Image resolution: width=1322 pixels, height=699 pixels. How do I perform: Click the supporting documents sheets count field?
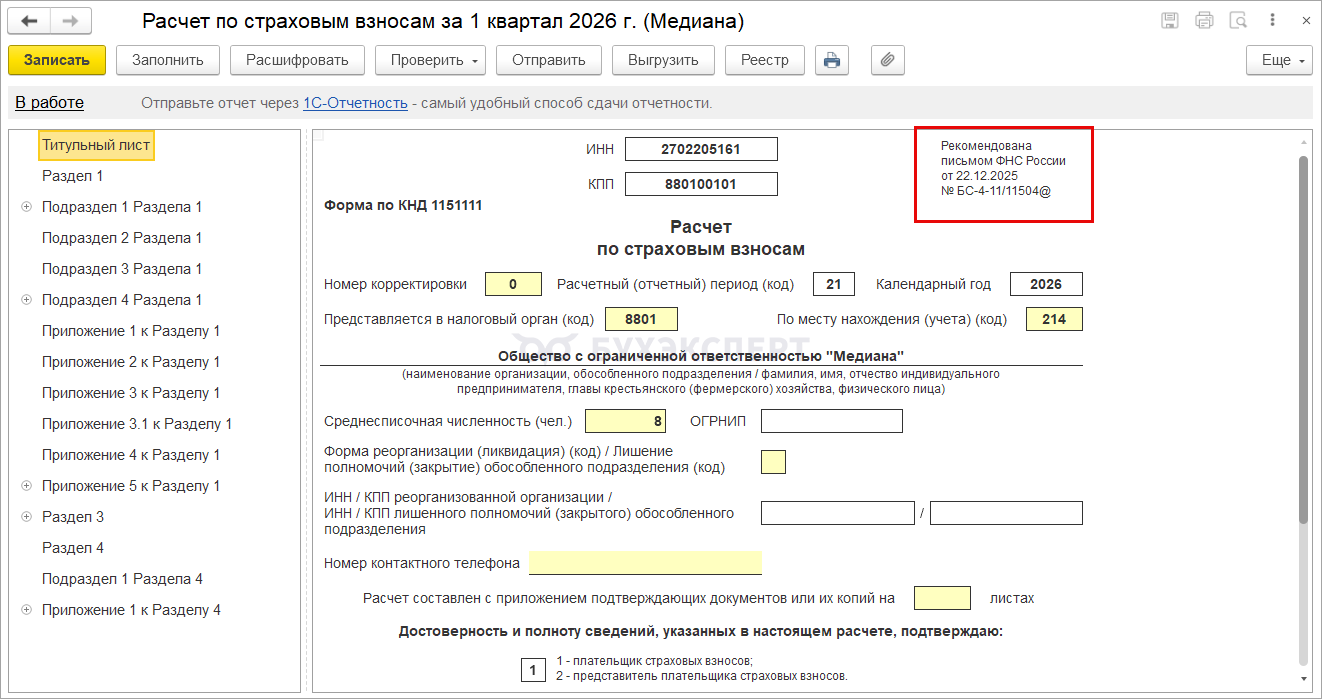(942, 598)
